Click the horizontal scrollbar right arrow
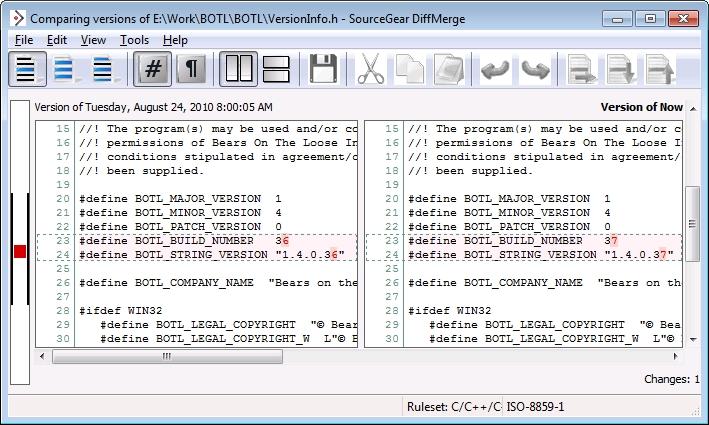This screenshot has height=425, width=709. 676,356
